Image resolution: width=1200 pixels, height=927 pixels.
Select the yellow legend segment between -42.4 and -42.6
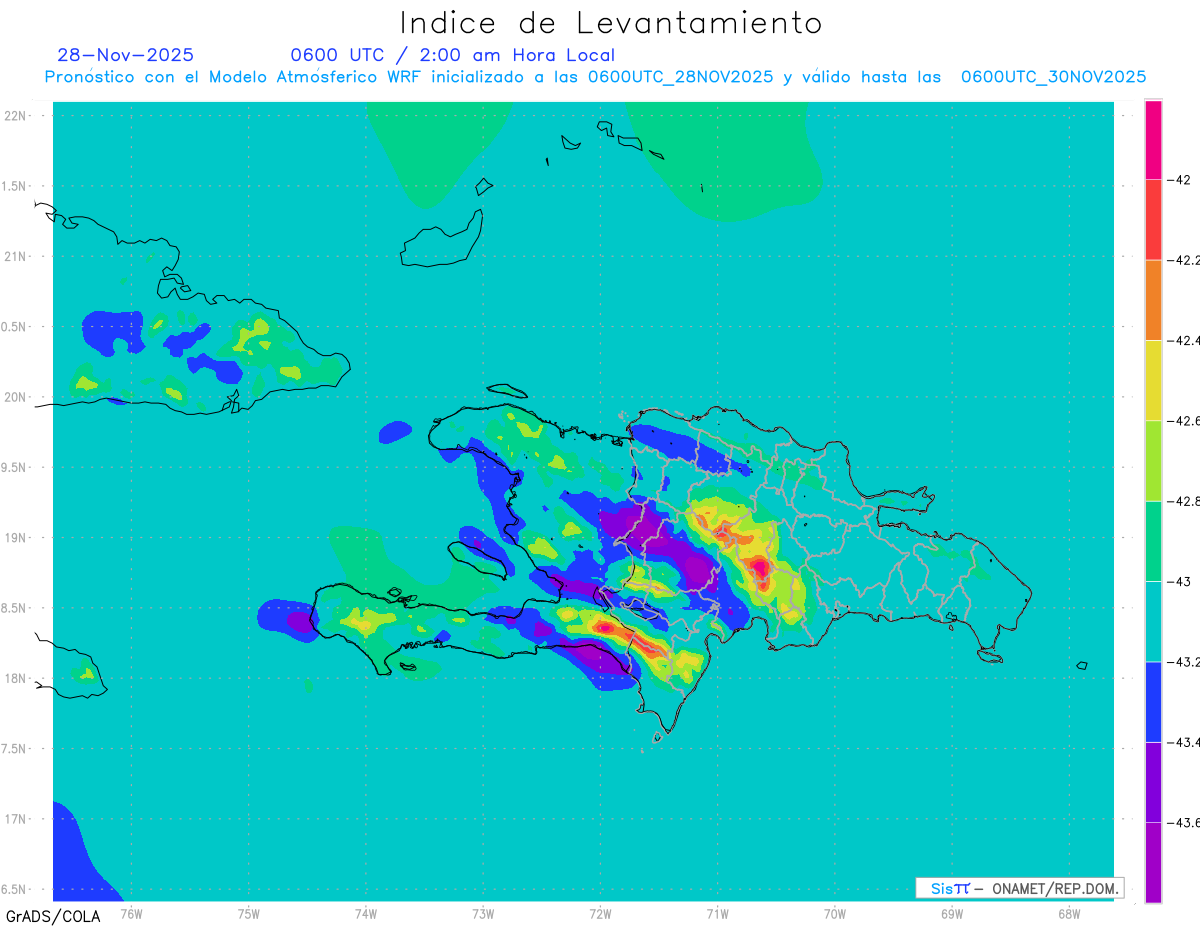pos(1153,380)
